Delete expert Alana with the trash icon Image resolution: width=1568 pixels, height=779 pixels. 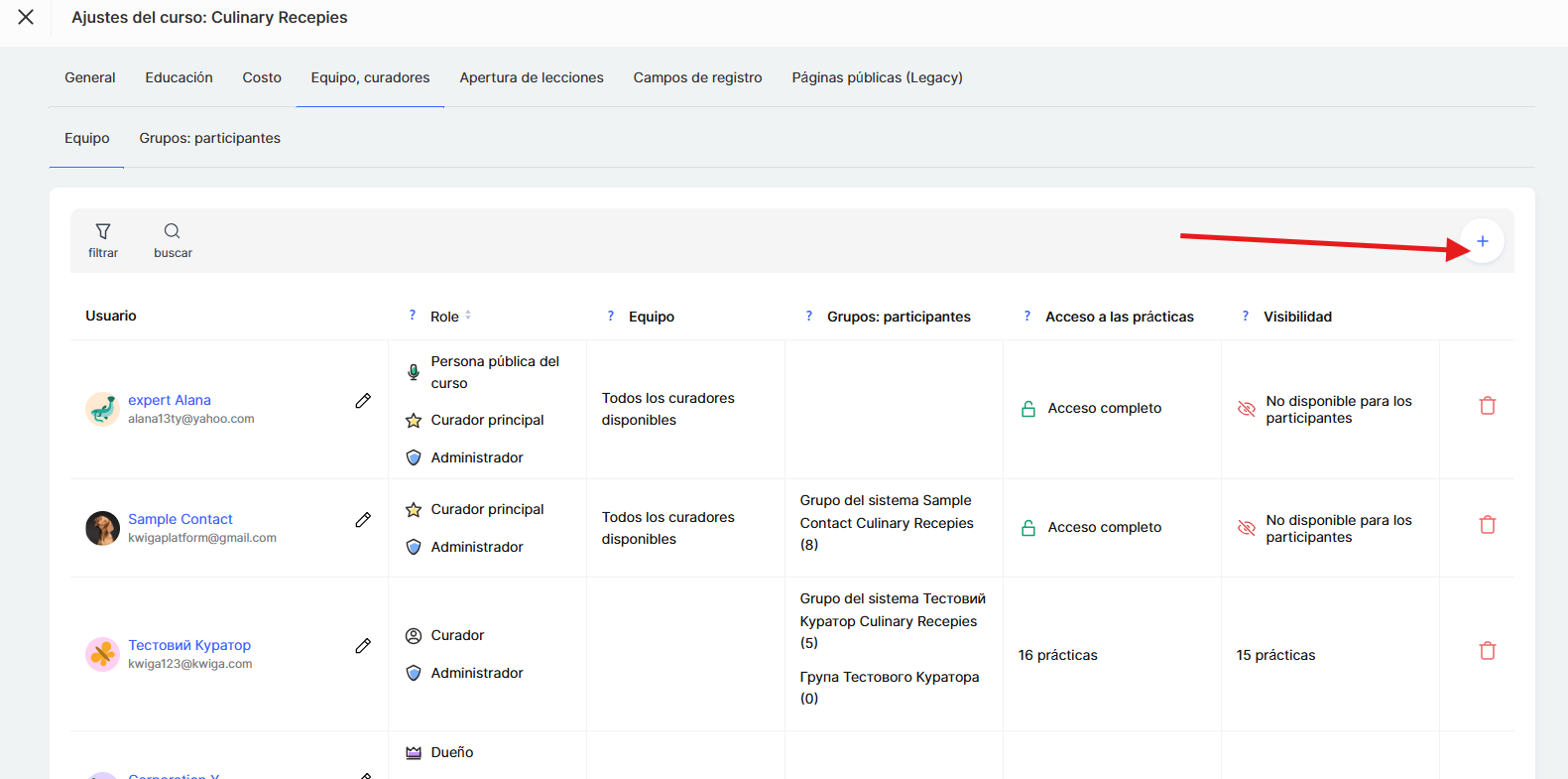[x=1487, y=406]
